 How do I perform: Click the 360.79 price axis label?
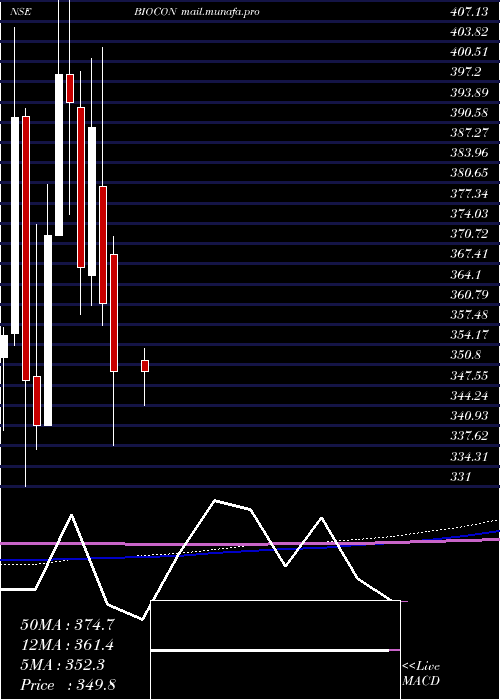pyautogui.click(x=469, y=295)
